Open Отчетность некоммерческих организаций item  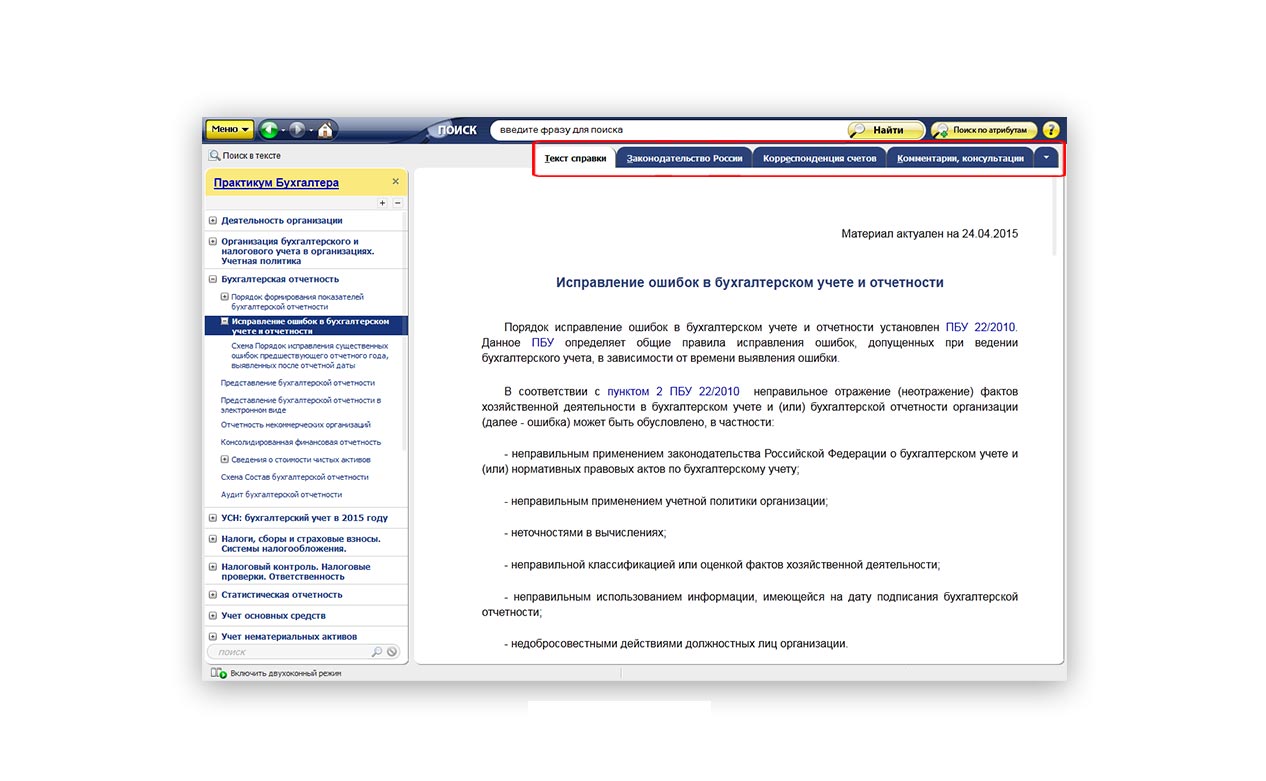pos(295,425)
